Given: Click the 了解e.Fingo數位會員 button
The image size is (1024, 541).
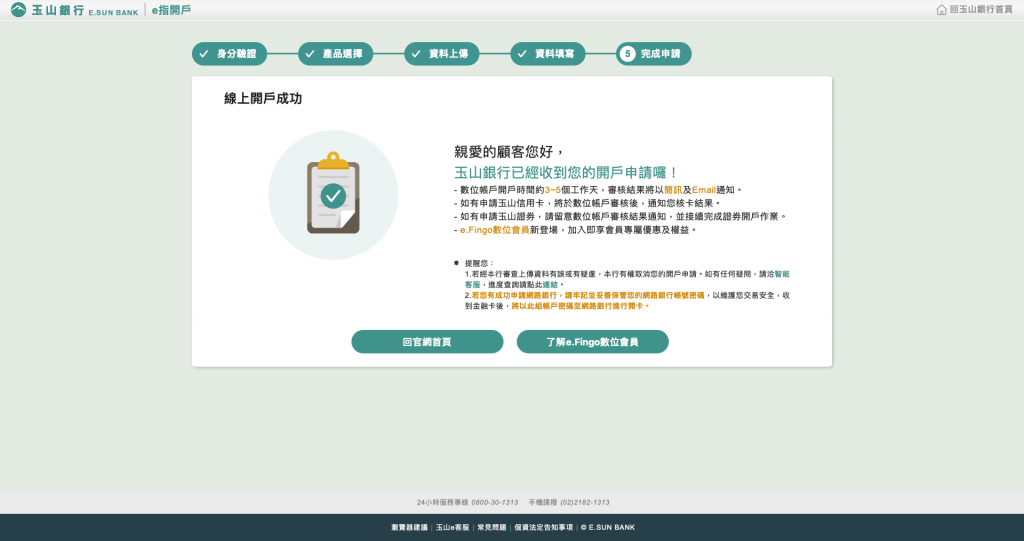Looking at the screenshot, I should (592, 342).
